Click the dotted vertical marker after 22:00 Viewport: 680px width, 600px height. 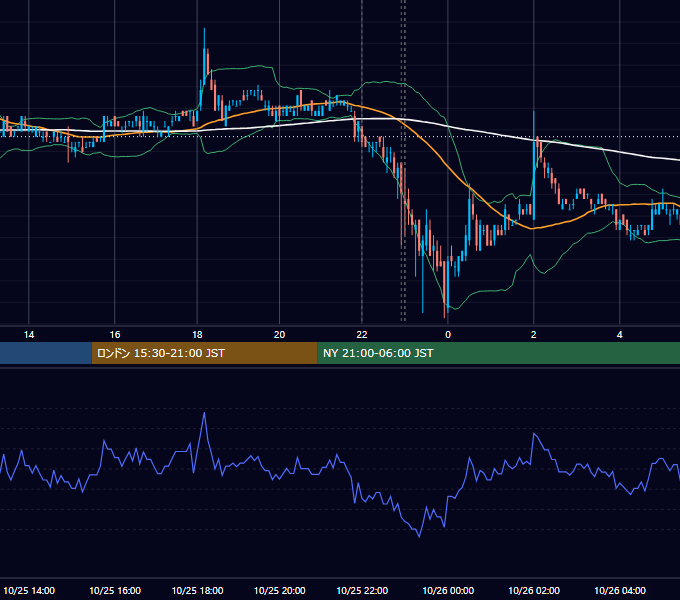pyautogui.click(x=403, y=161)
